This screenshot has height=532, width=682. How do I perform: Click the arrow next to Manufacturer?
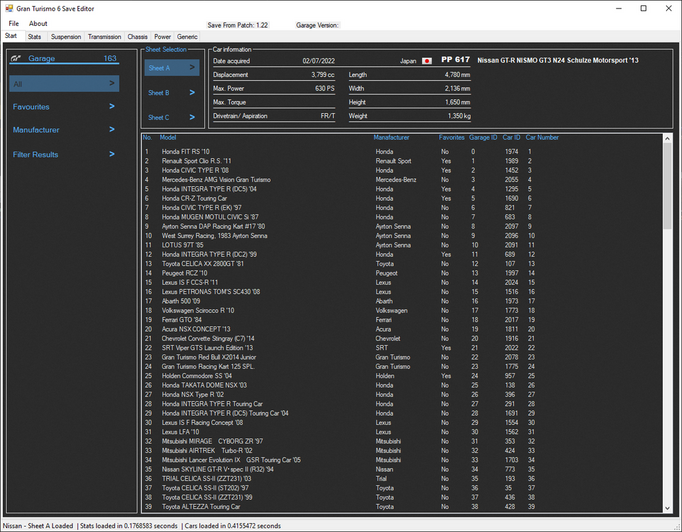point(112,129)
